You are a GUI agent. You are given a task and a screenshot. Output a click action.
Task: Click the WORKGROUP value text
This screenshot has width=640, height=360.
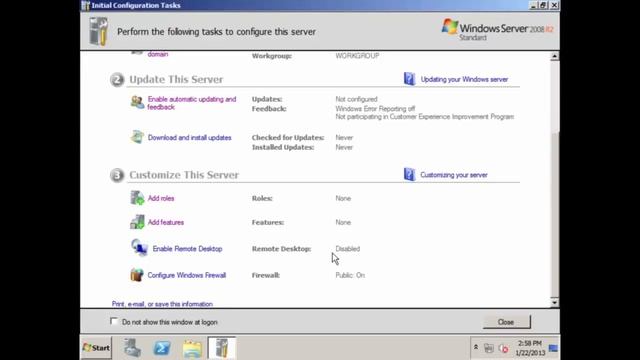coord(357,56)
